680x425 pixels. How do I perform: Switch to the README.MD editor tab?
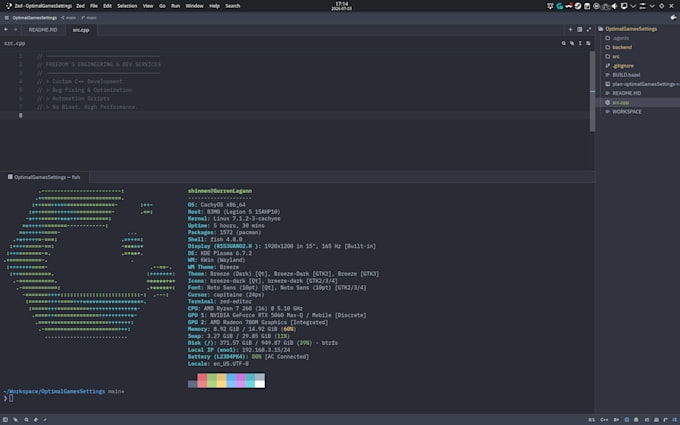43,29
